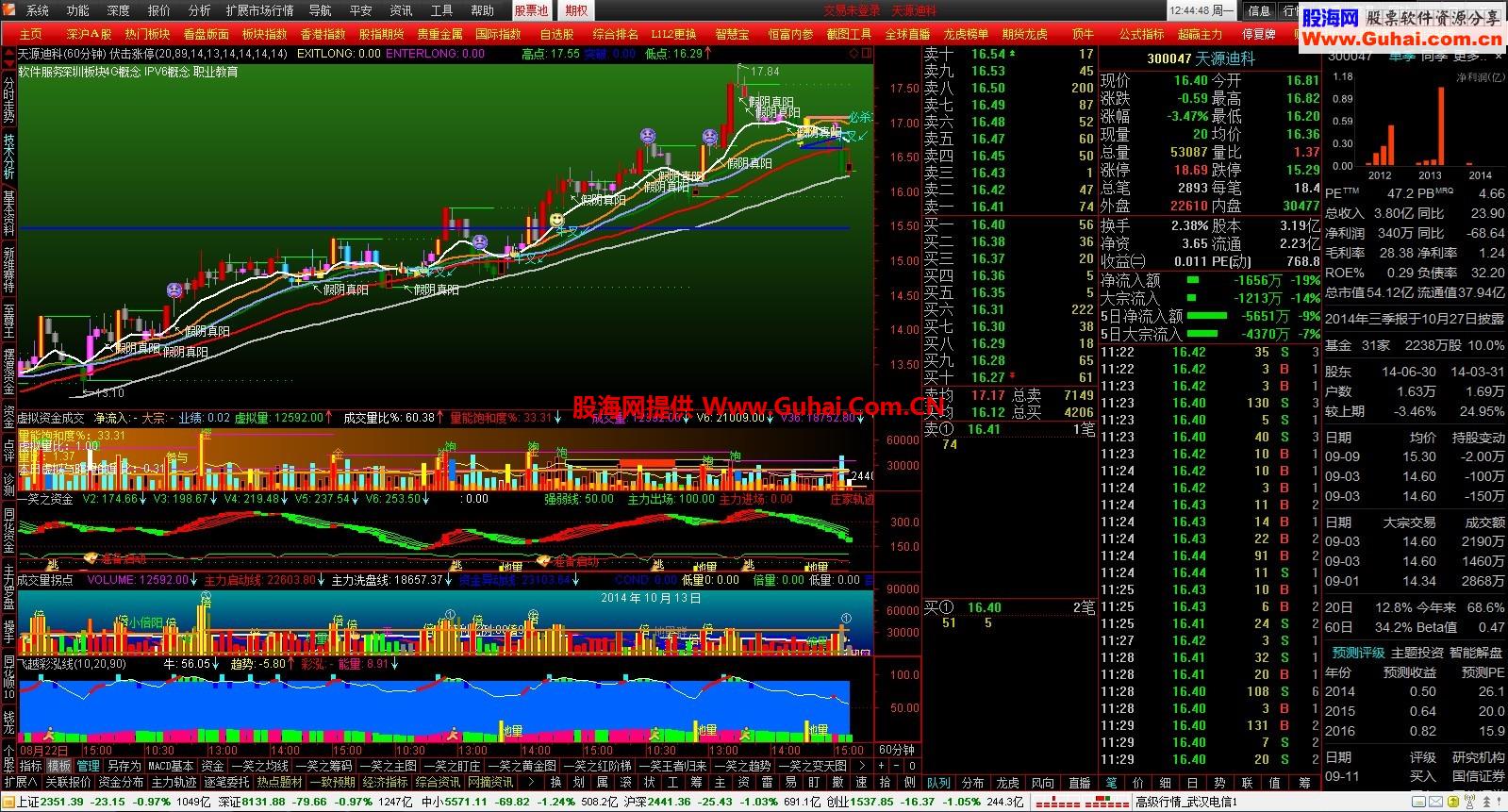The width and height of the screenshot is (1508, 812).
Task: Click the 模板 button in bottom indicator bar
Action: [59, 766]
